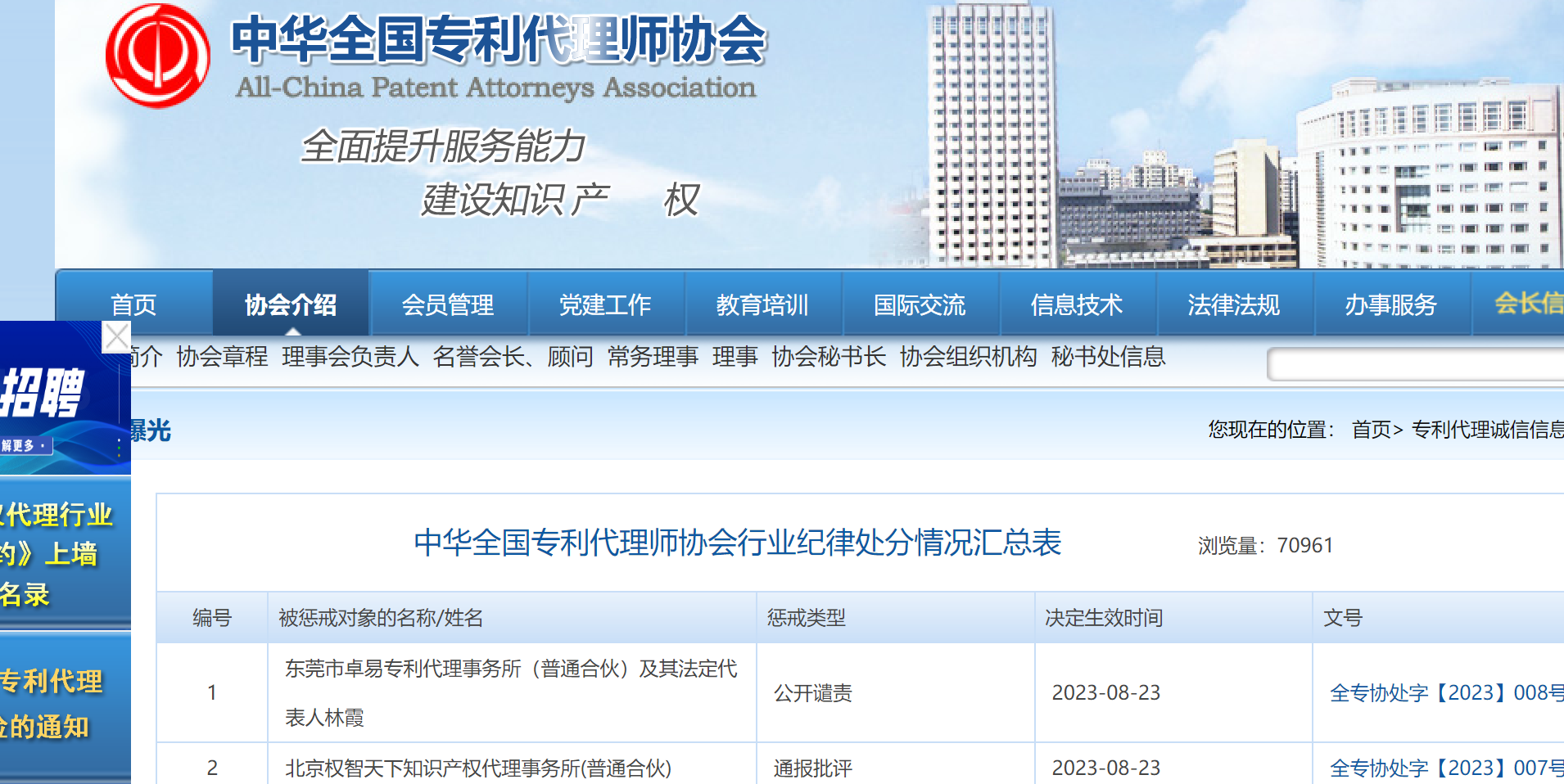Open 理事会负责人 submenu link
The height and width of the screenshot is (784, 1564).
click(x=350, y=357)
